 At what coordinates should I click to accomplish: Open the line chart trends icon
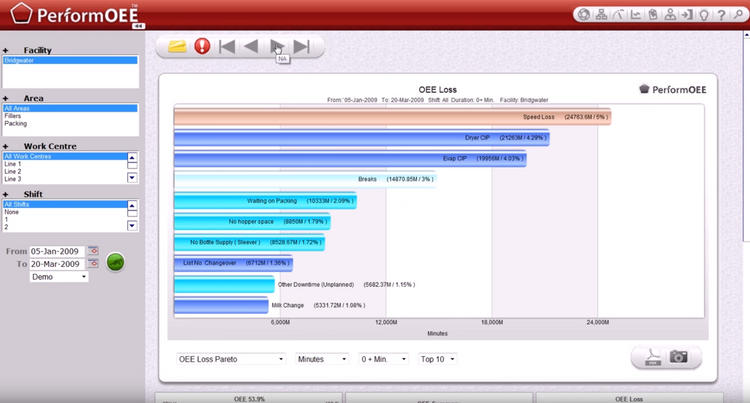[x=636, y=14]
